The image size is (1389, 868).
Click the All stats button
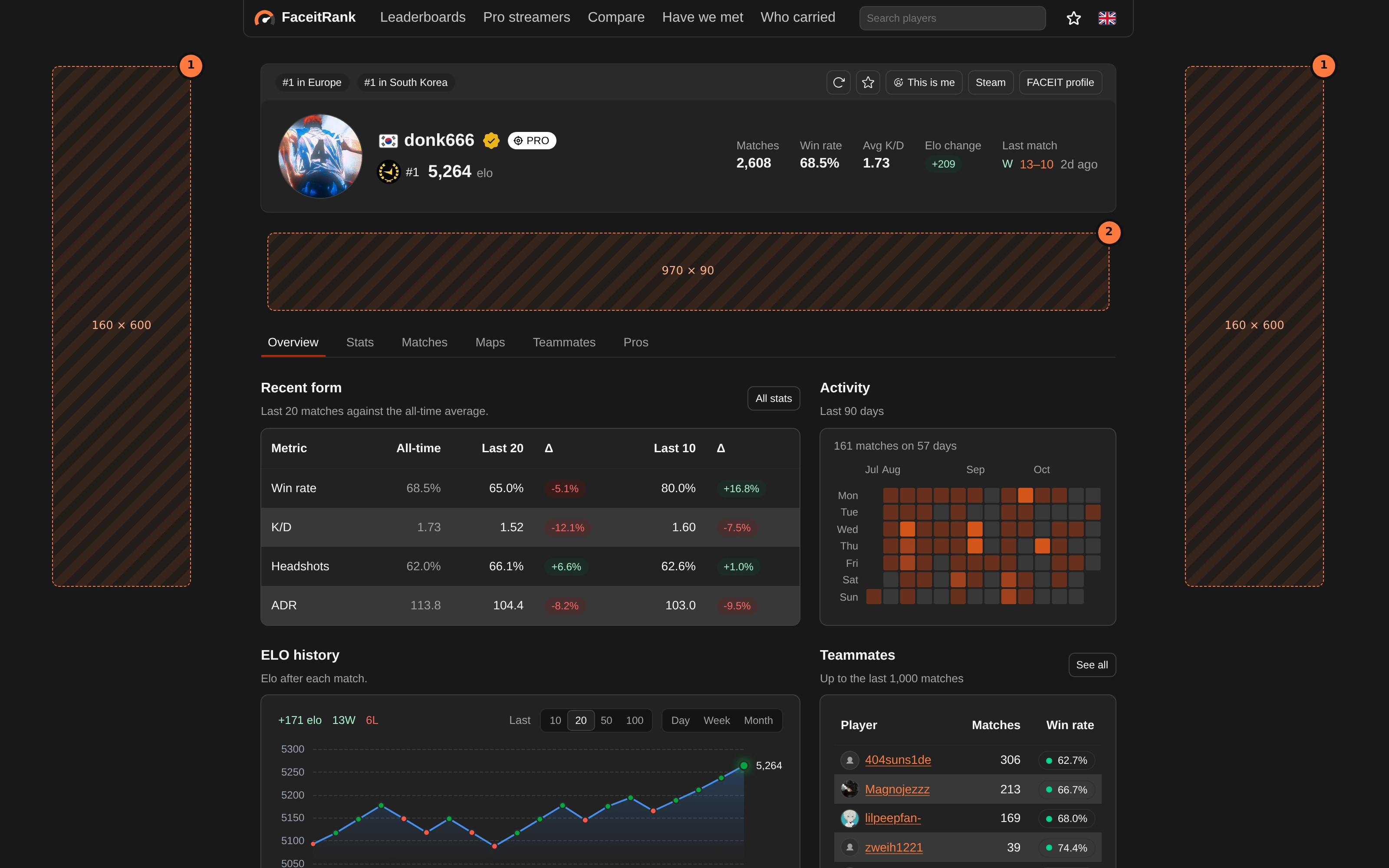click(773, 398)
